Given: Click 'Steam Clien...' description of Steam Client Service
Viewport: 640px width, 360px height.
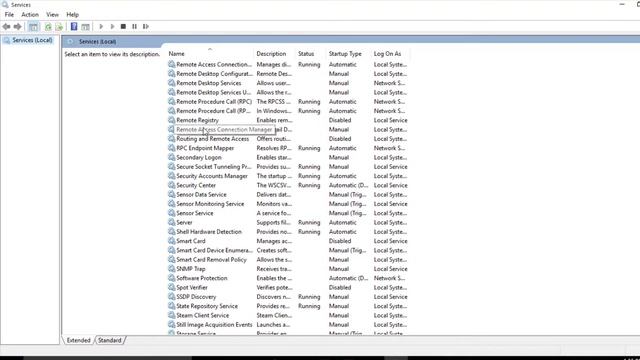Looking at the screenshot, I should (x=274, y=315).
